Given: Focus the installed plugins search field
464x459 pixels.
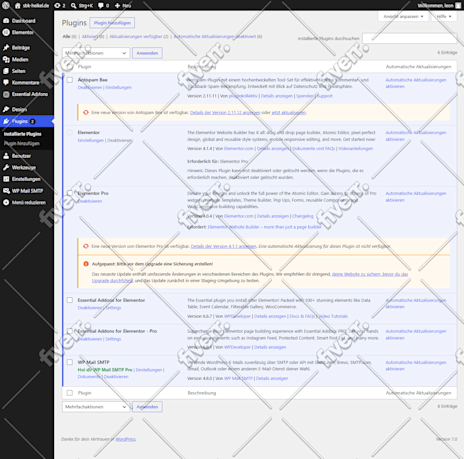Looking at the screenshot, I should click(x=410, y=38).
